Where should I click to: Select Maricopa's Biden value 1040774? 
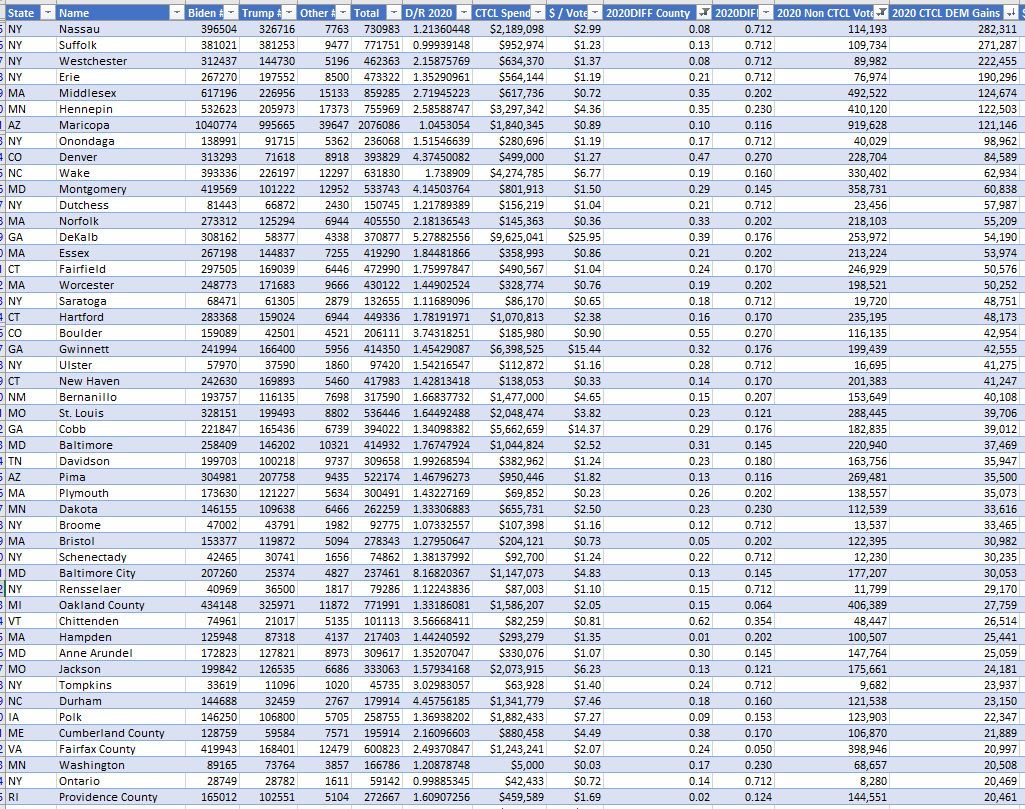pyautogui.click(x=212, y=125)
